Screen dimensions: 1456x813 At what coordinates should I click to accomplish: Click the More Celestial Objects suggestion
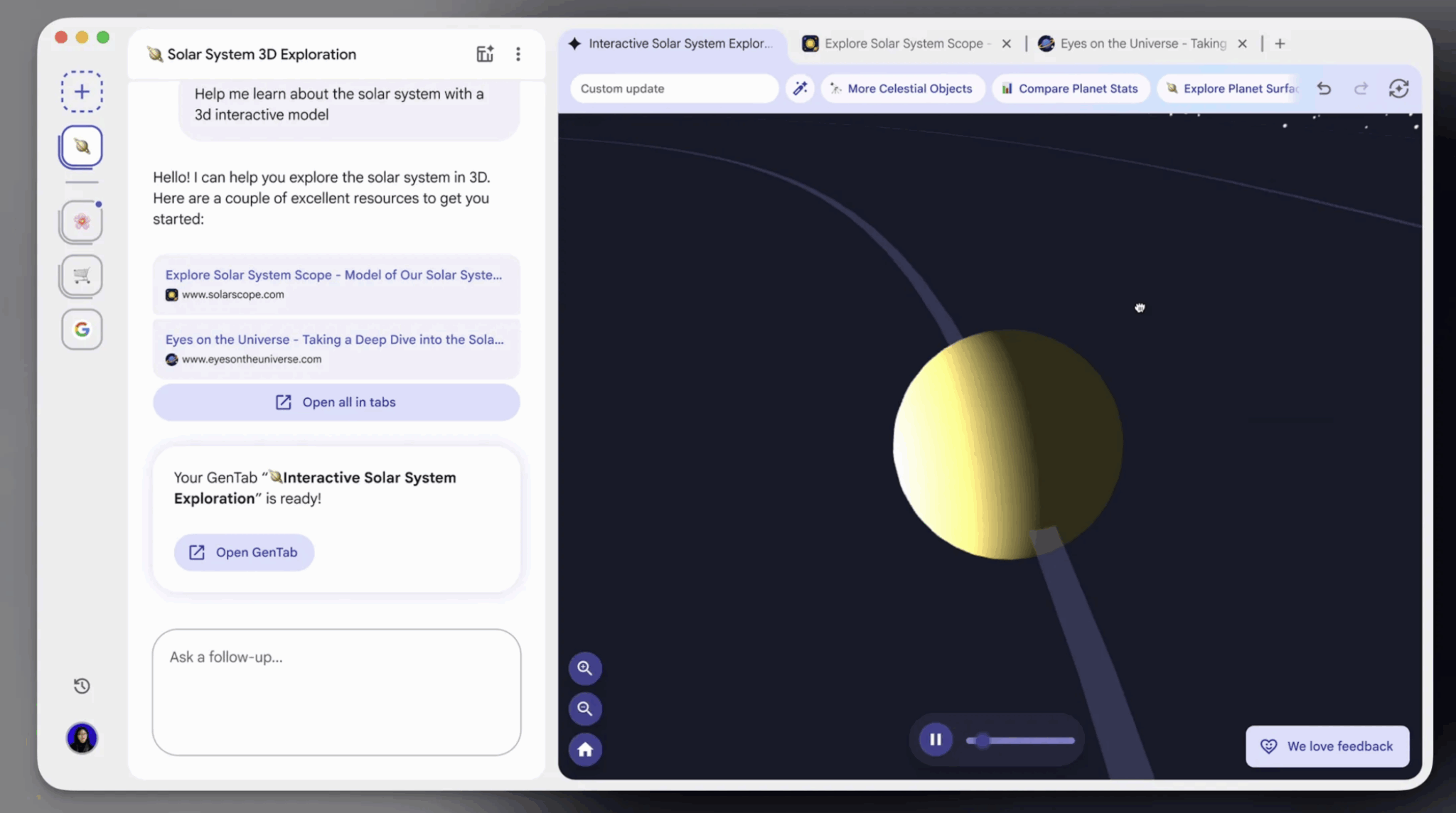point(902,88)
